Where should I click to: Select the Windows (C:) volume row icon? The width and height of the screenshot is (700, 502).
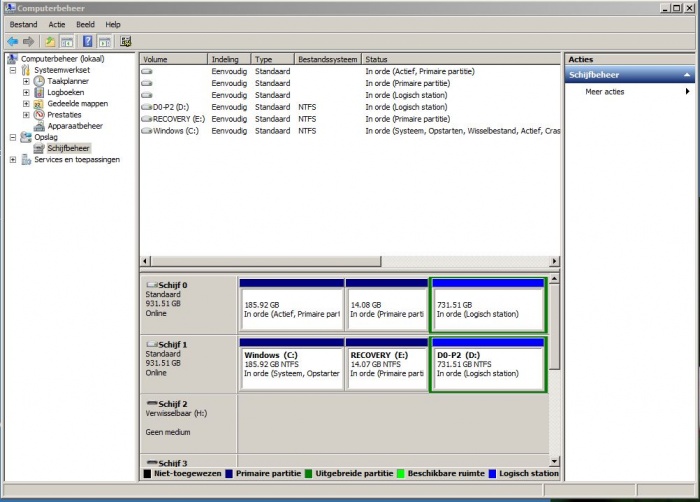(147, 131)
